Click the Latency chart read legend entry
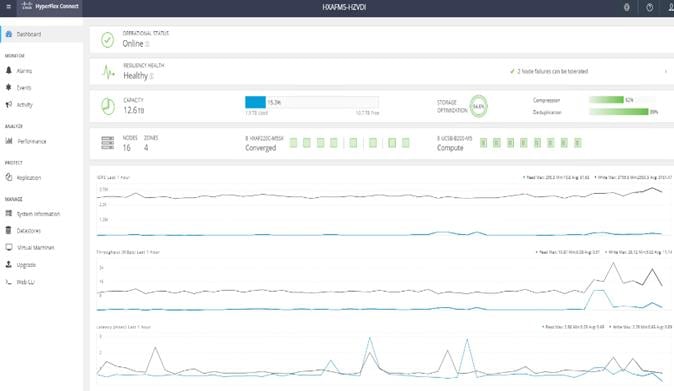The width and height of the screenshot is (674, 391). (573, 327)
